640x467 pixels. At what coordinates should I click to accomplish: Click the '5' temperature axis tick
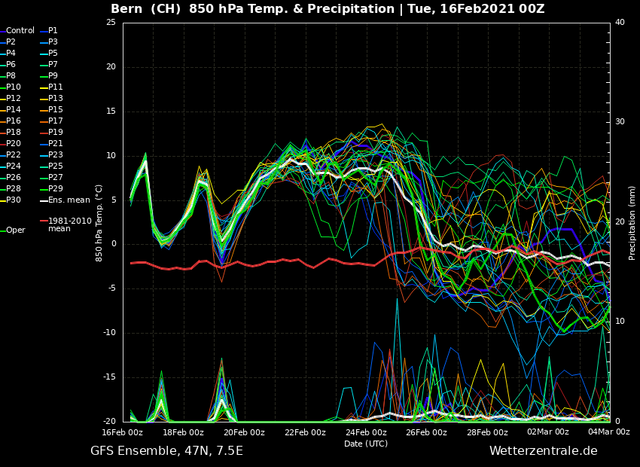(114, 200)
